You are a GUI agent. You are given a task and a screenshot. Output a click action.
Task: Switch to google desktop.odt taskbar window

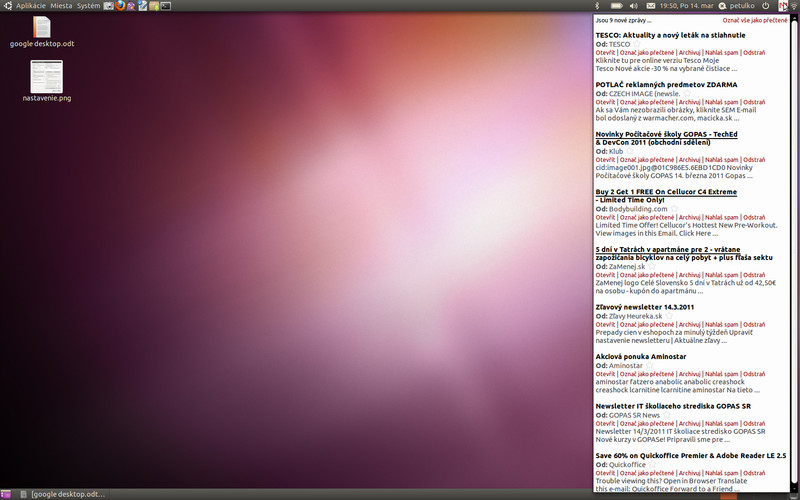(x=63, y=494)
